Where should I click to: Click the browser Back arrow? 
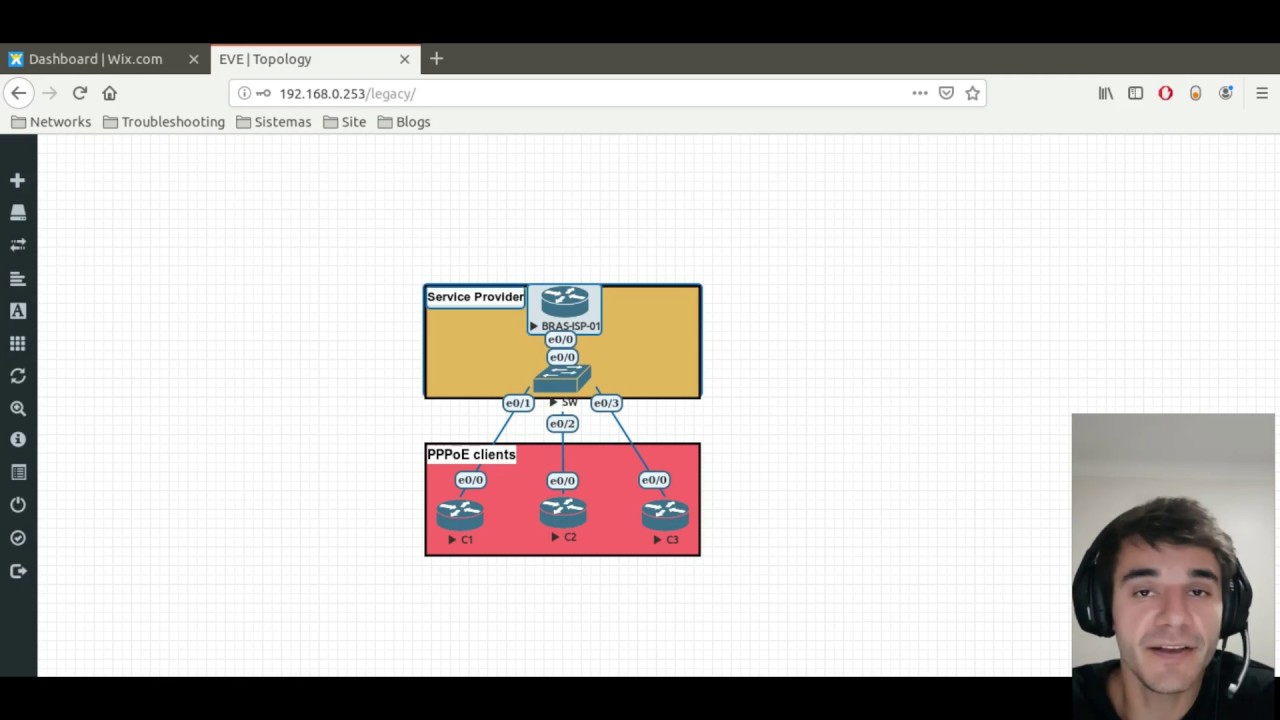click(x=18, y=93)
